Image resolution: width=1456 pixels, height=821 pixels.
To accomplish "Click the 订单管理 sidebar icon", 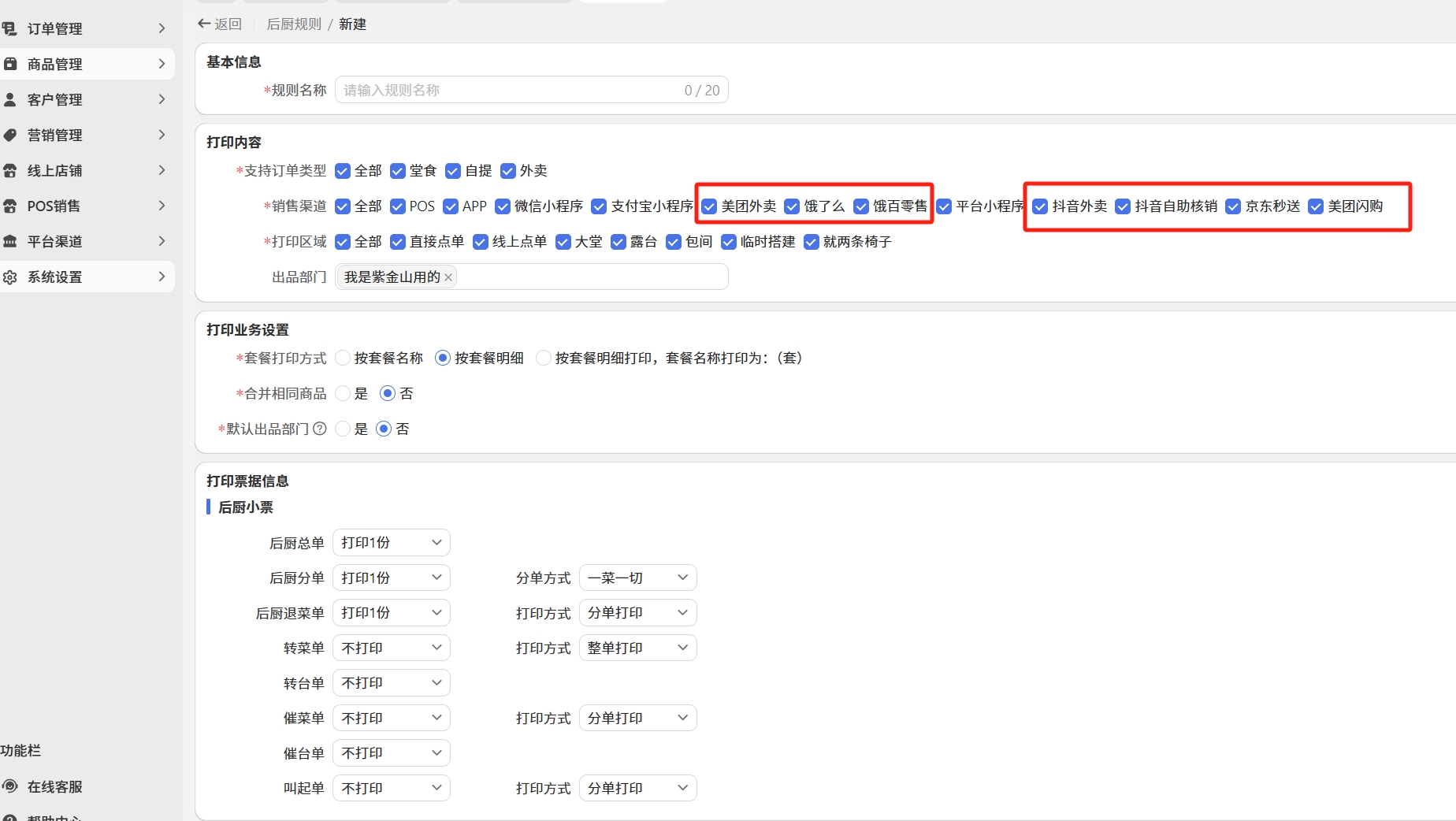I will click(x=9, y=28).
